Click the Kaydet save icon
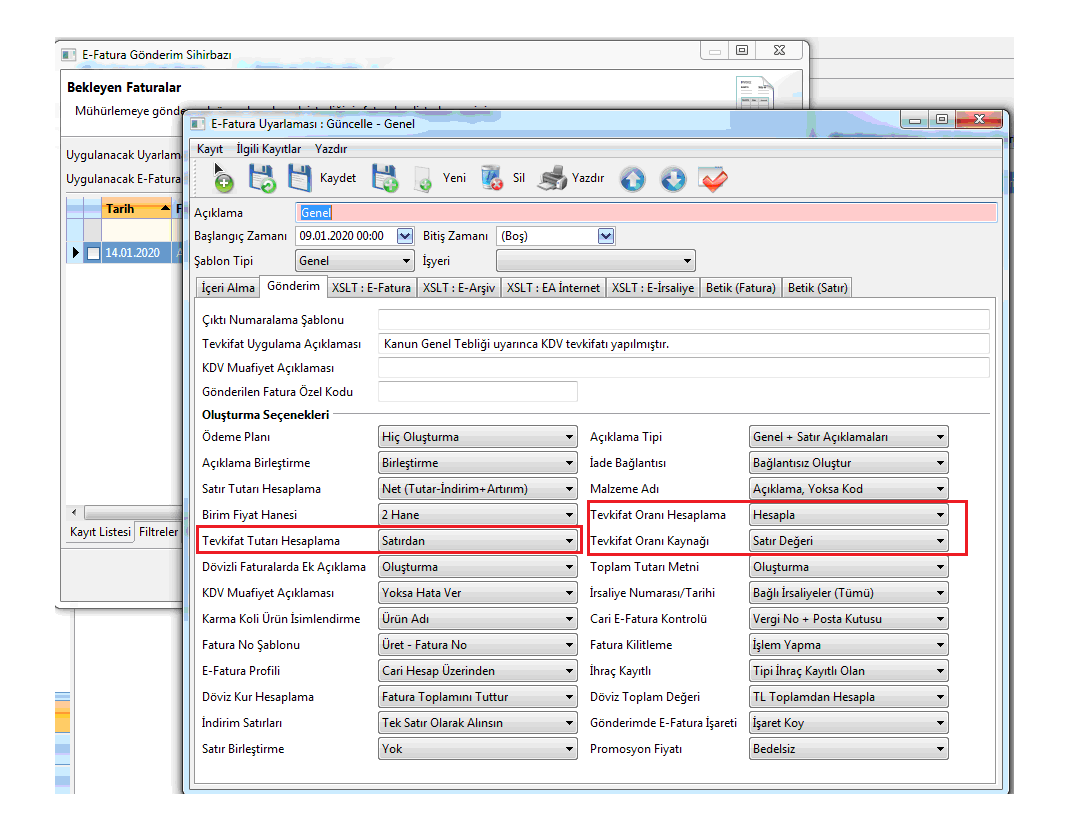 pyautogui.click(x=299, y=179)
